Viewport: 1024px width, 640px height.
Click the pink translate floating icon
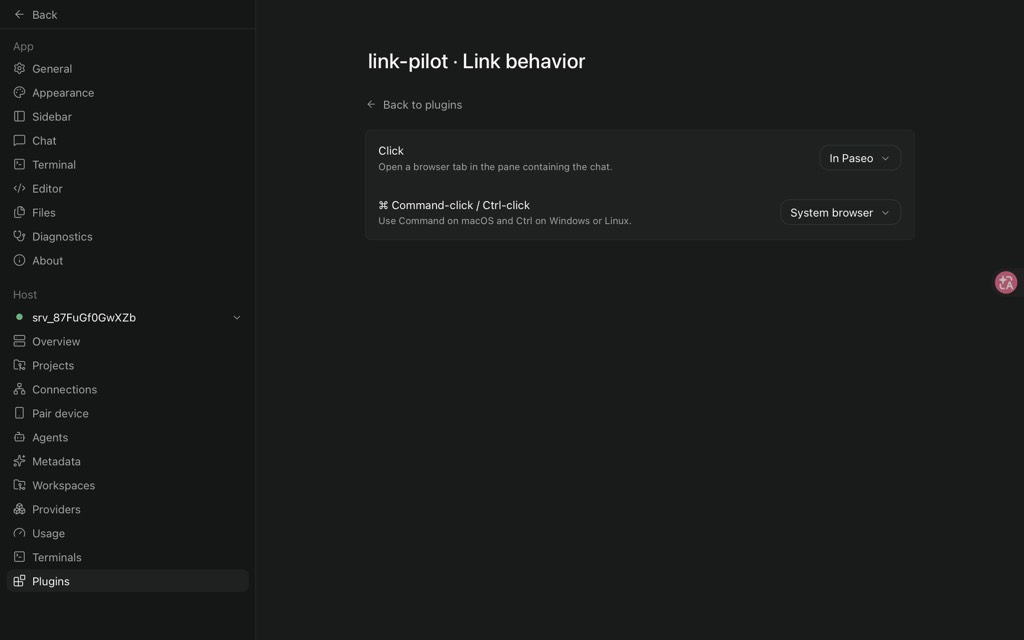[1006, 282]
